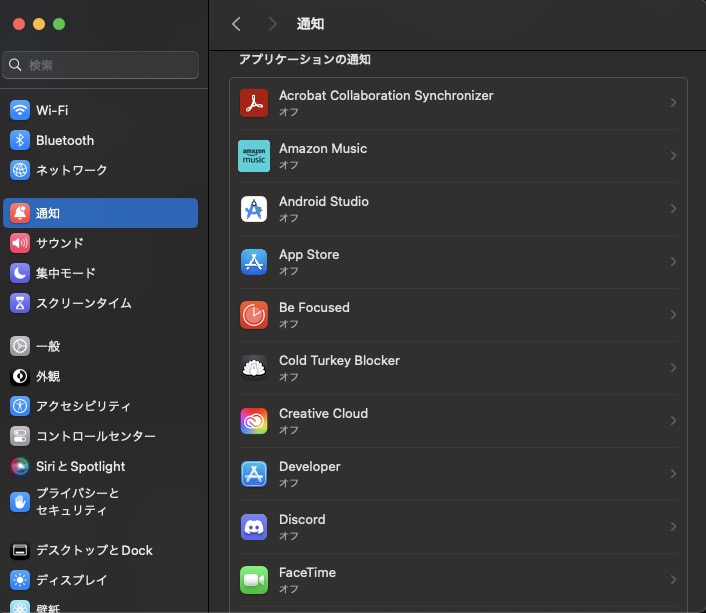
Task: Click the Cold Turkey Blocker icon
Action: point(254,368)
